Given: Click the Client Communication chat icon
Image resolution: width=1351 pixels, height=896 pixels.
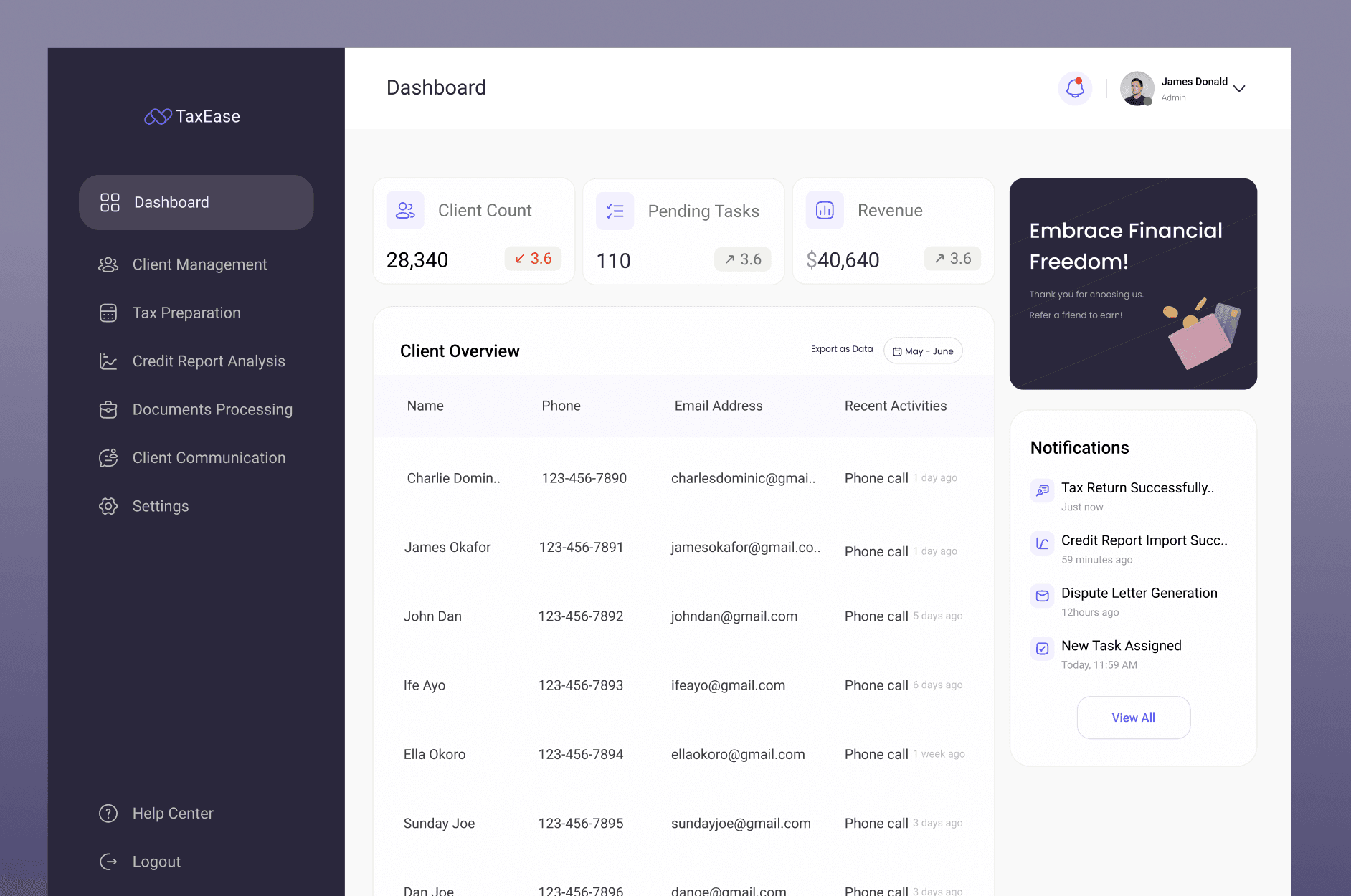Looking at the screenshot, I should coord(108,457).
